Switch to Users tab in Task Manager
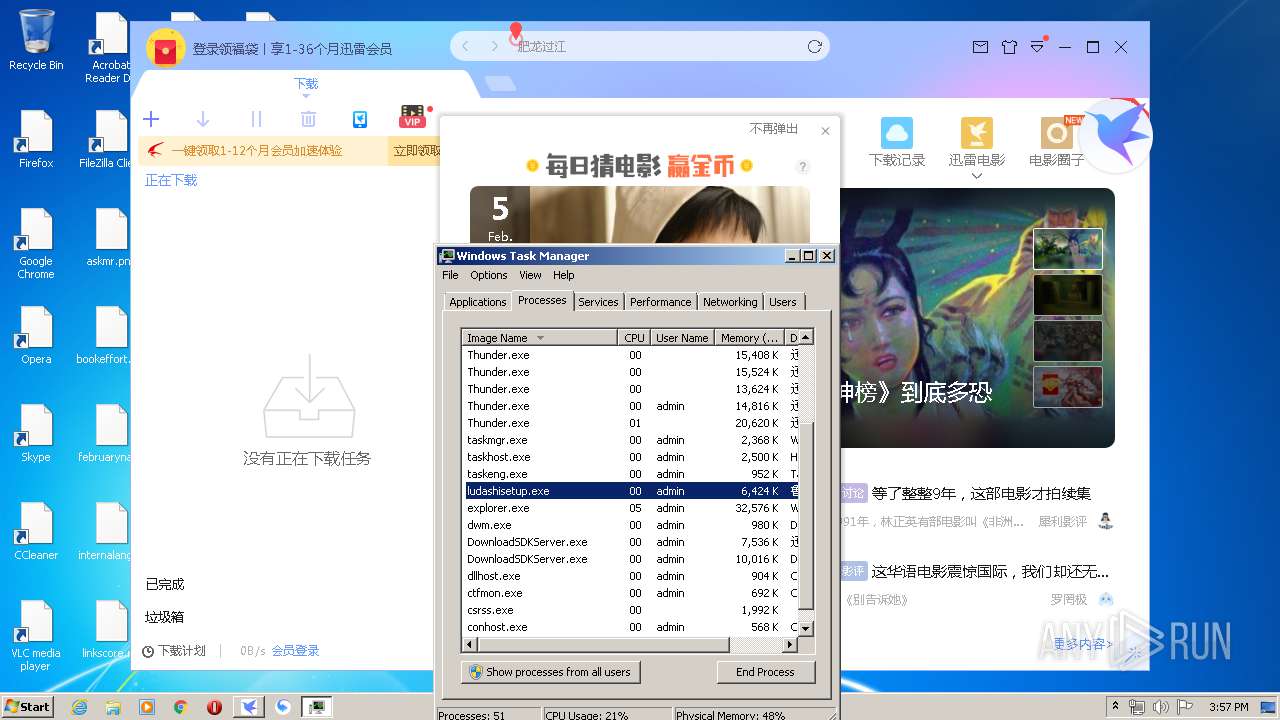This screenshot has width=1280, height=720. [x=783, y=302]
